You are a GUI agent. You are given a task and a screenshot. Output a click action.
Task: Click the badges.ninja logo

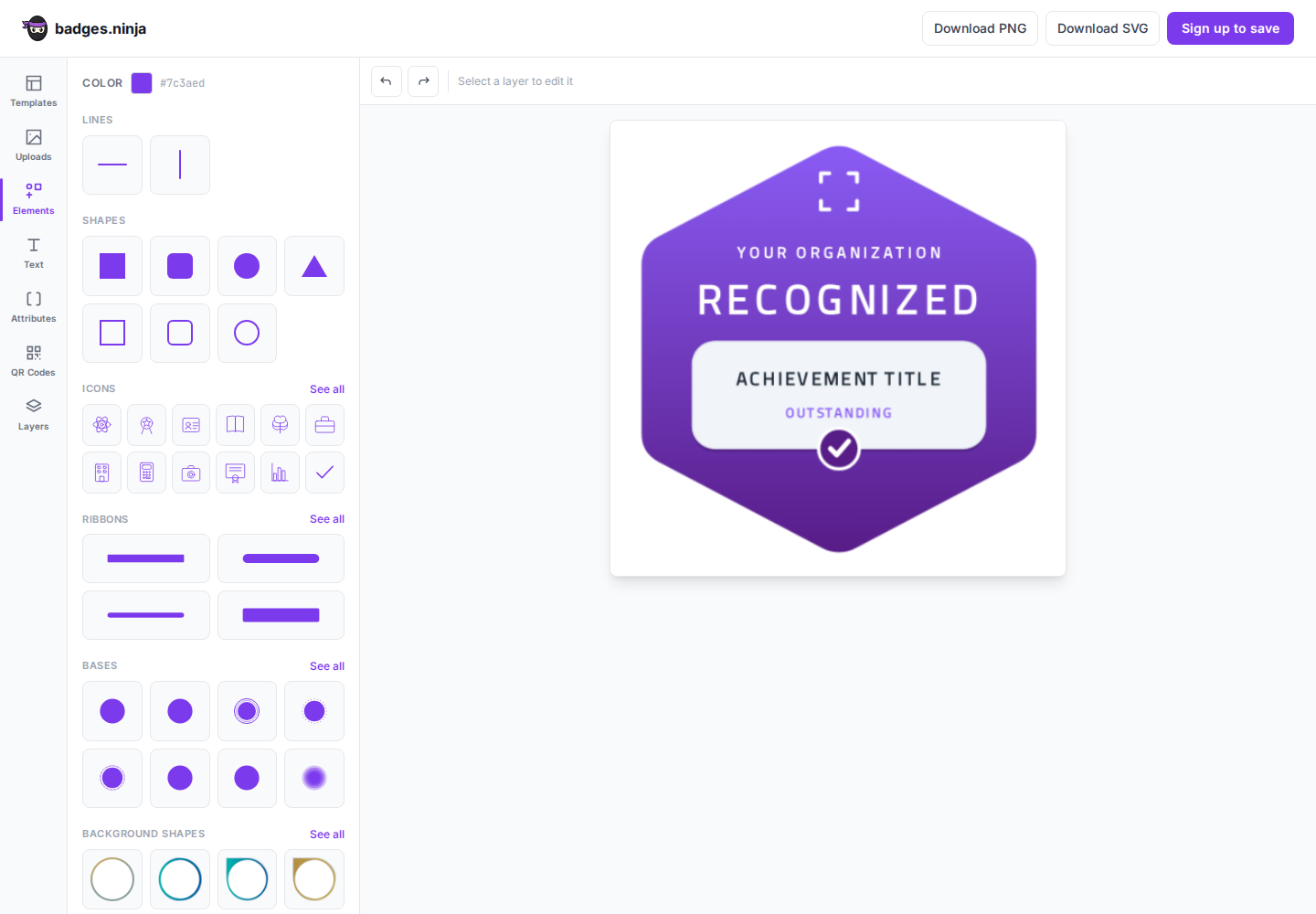84,28
